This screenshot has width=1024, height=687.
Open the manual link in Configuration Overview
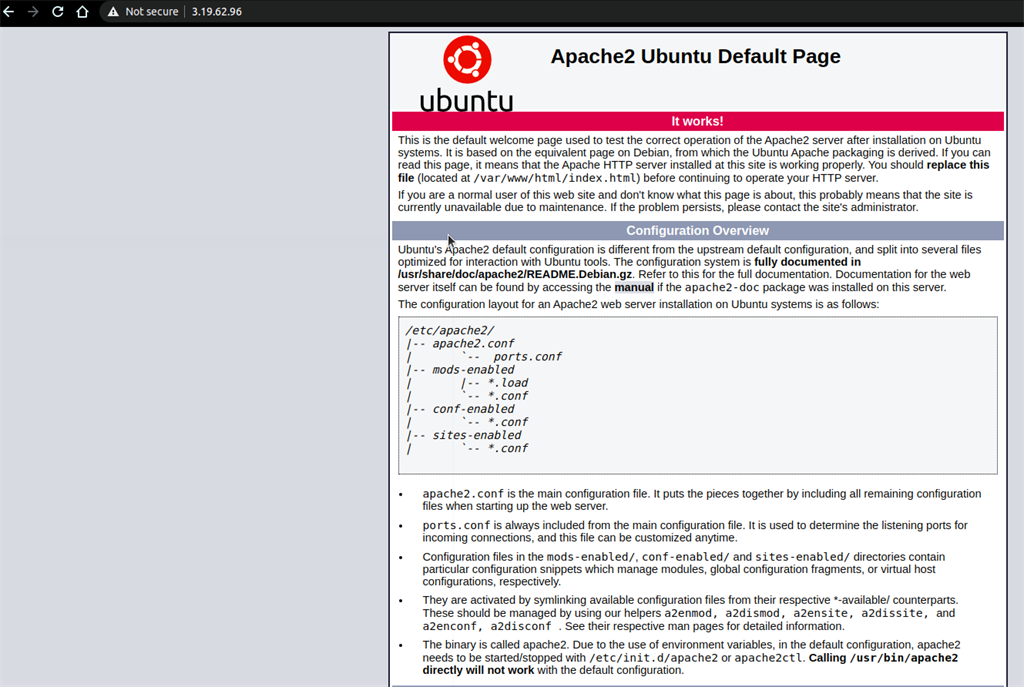633,287
